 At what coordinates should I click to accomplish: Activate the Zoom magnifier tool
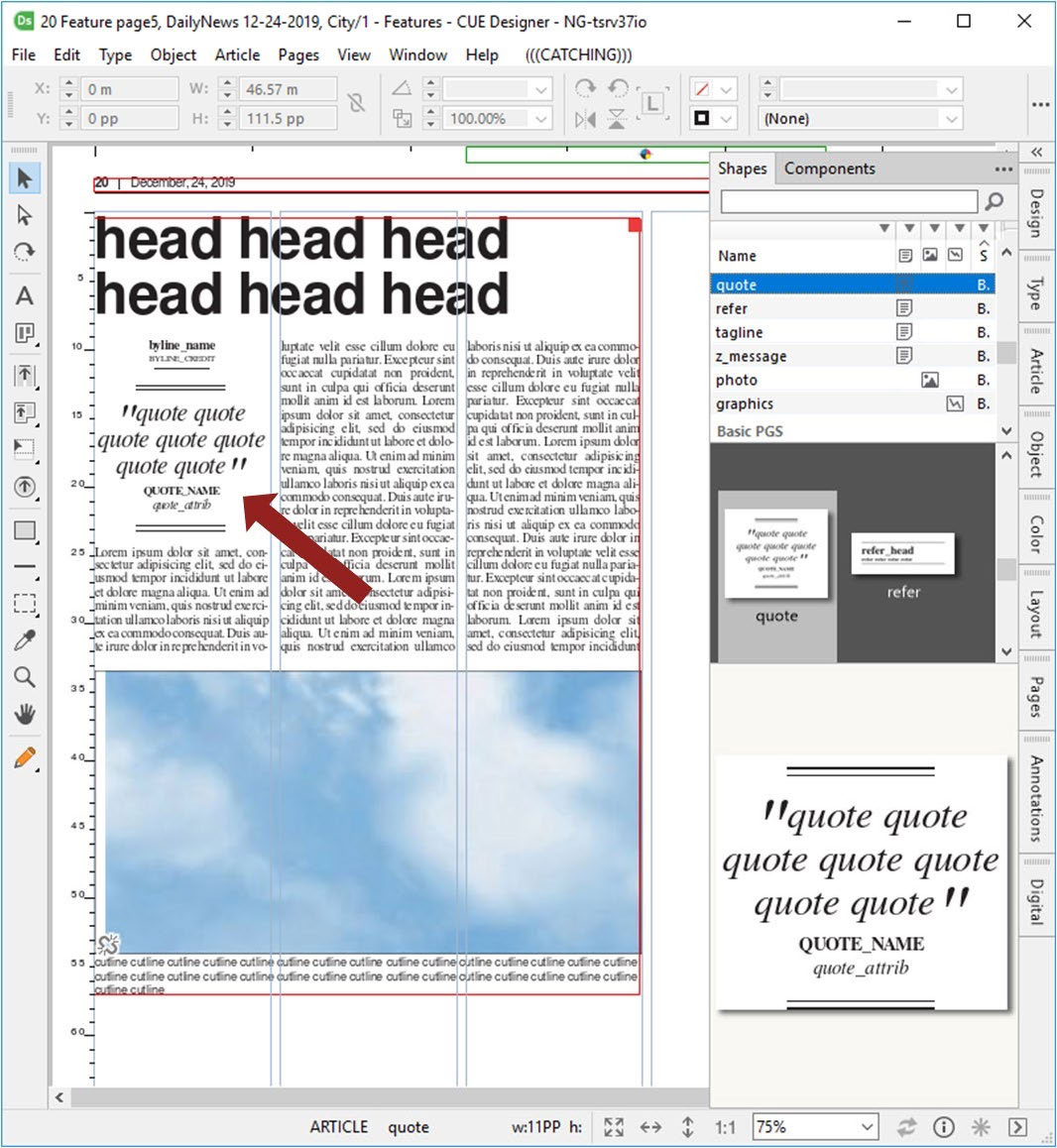coord(25,677)
